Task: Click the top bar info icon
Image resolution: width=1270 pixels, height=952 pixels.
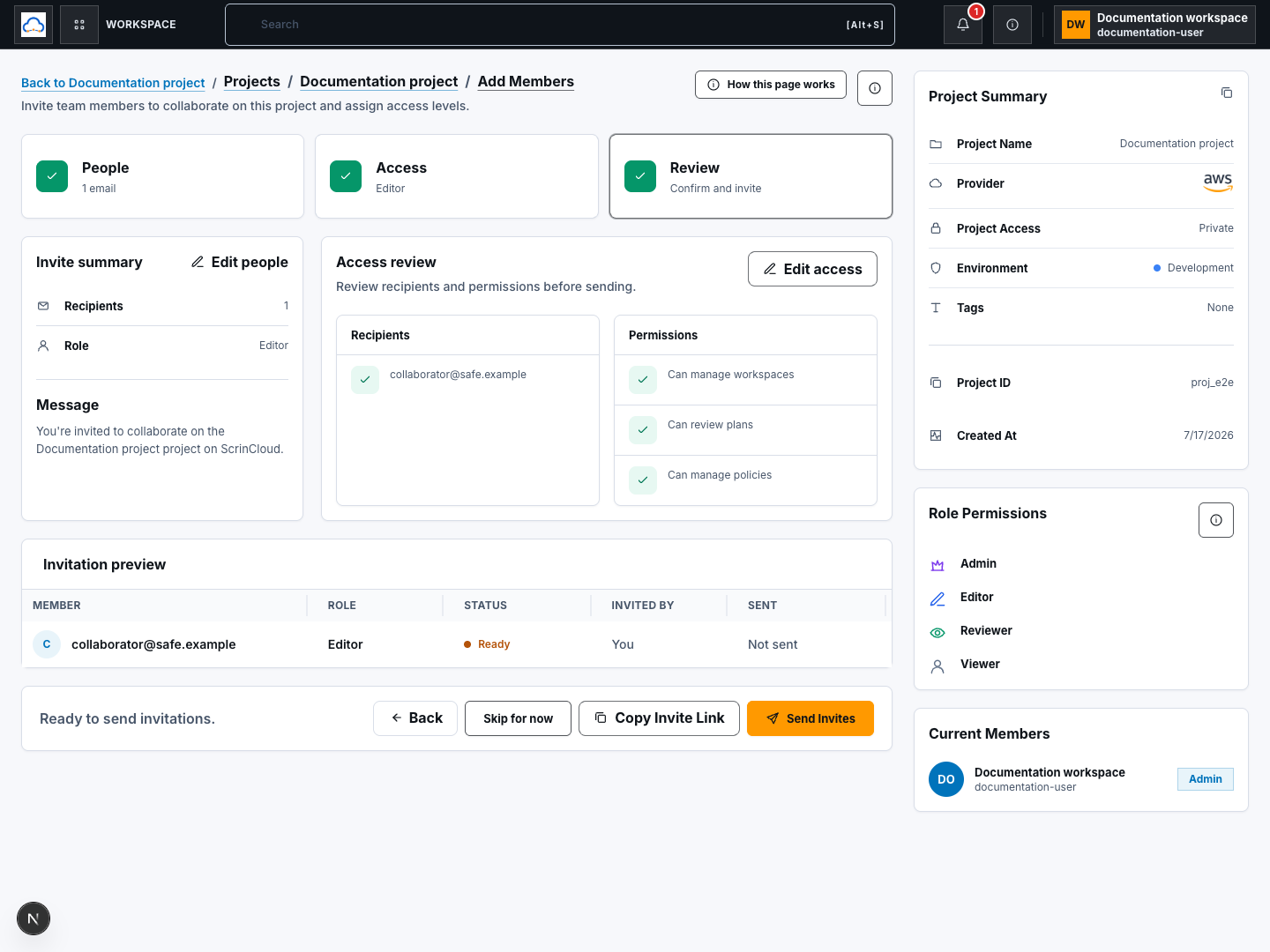Action: click(1012, 25)
